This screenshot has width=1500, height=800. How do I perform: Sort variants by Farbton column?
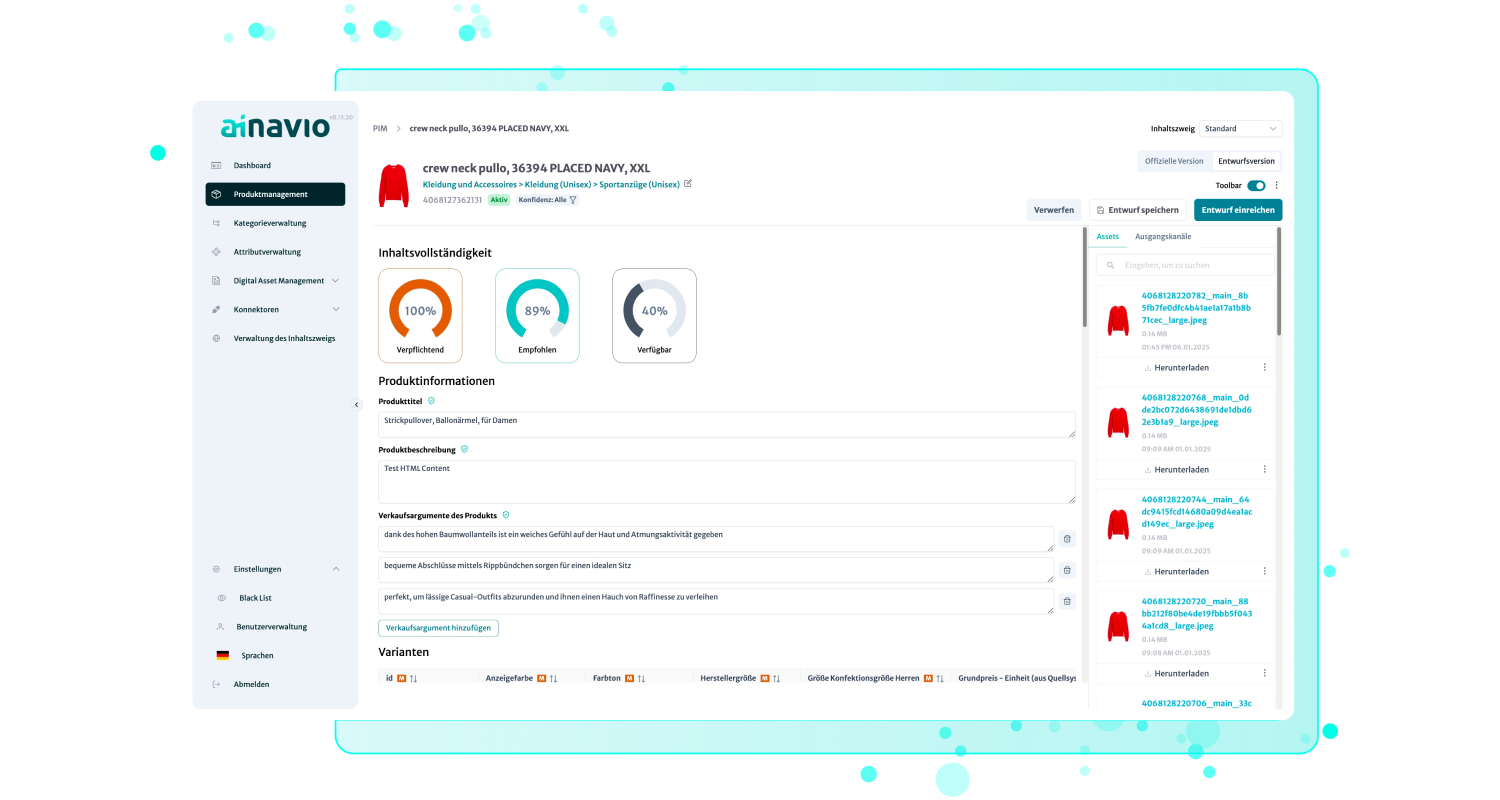[x=641, y=678]
